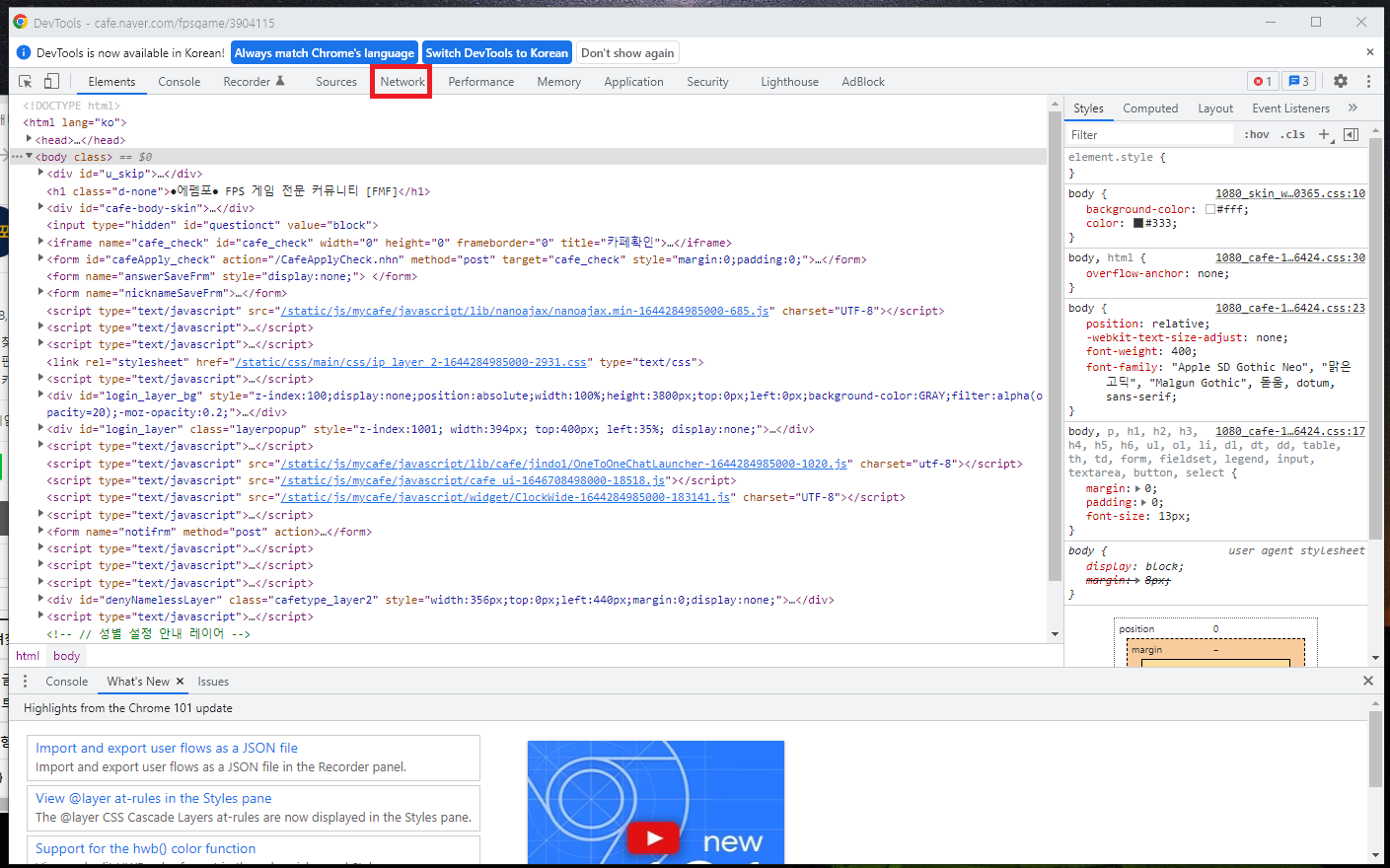Open the css:30 source link for body, html

[x=1290, y=258]
